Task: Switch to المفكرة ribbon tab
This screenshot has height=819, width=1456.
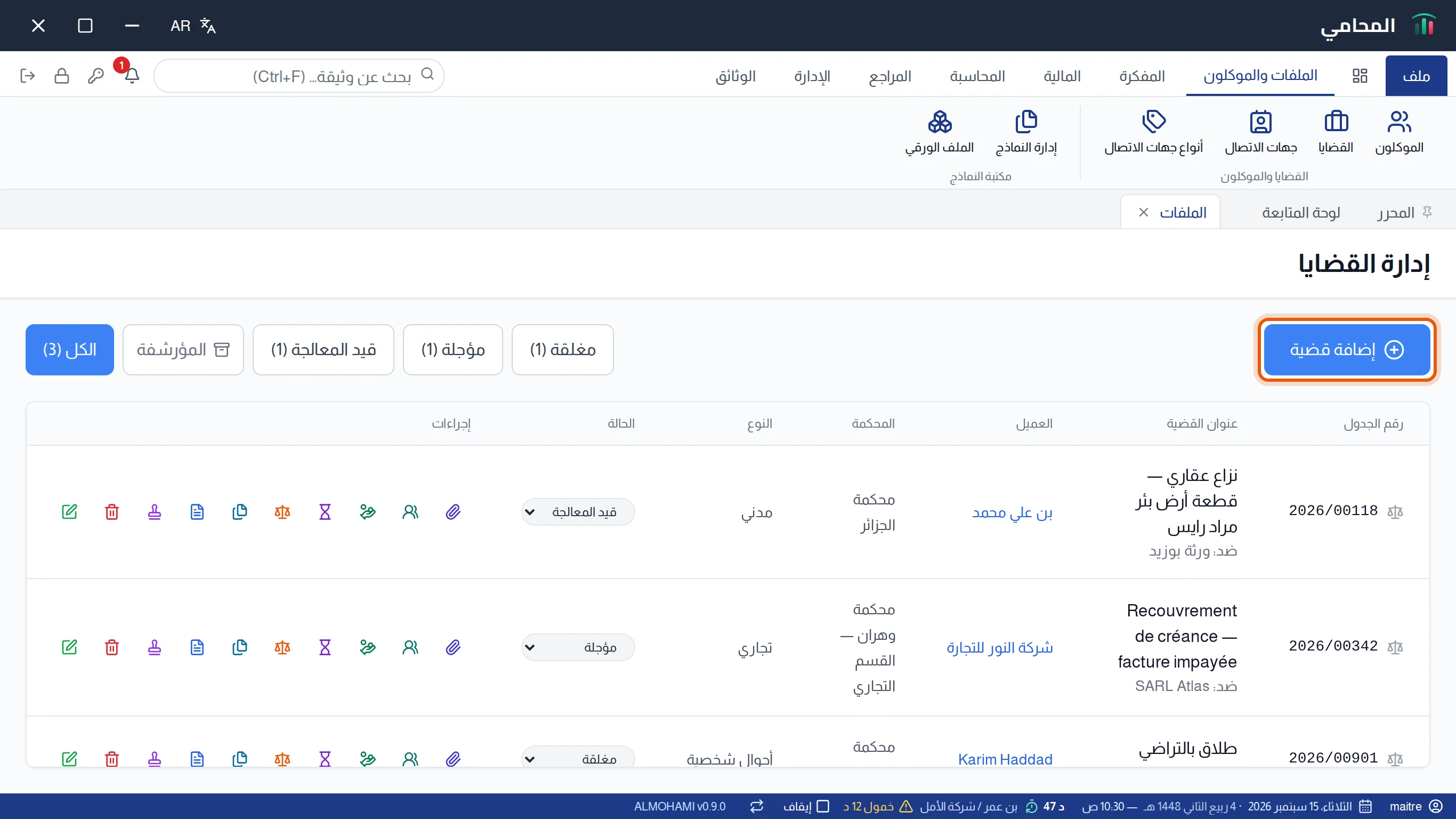Action: pyautogui.click(x=1142, y=76)
